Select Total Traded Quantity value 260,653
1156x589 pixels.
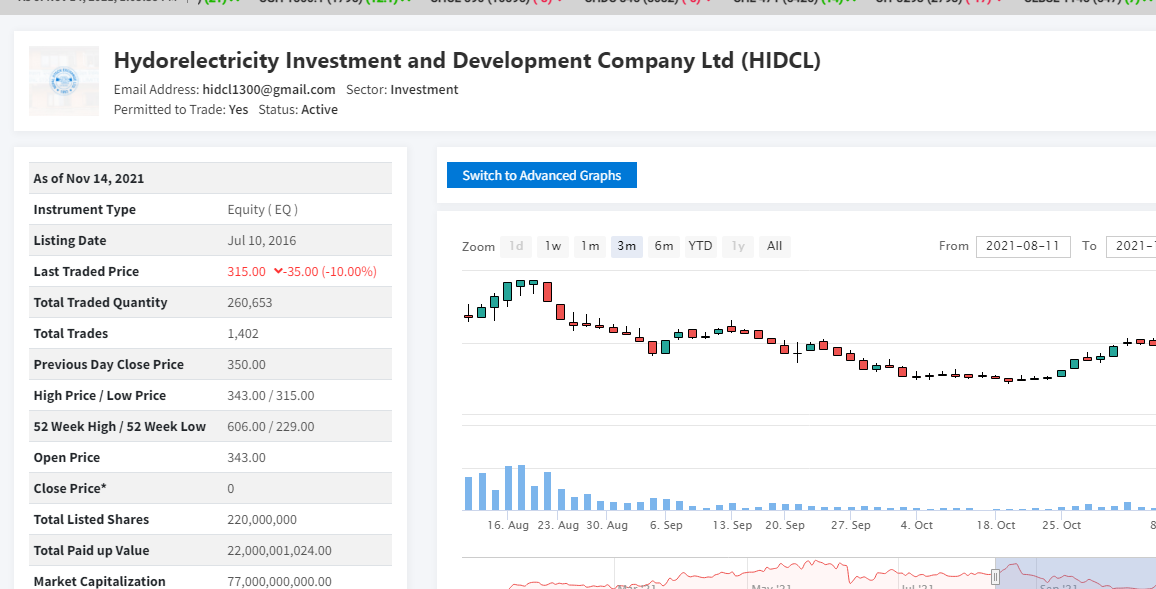(250, 302)
